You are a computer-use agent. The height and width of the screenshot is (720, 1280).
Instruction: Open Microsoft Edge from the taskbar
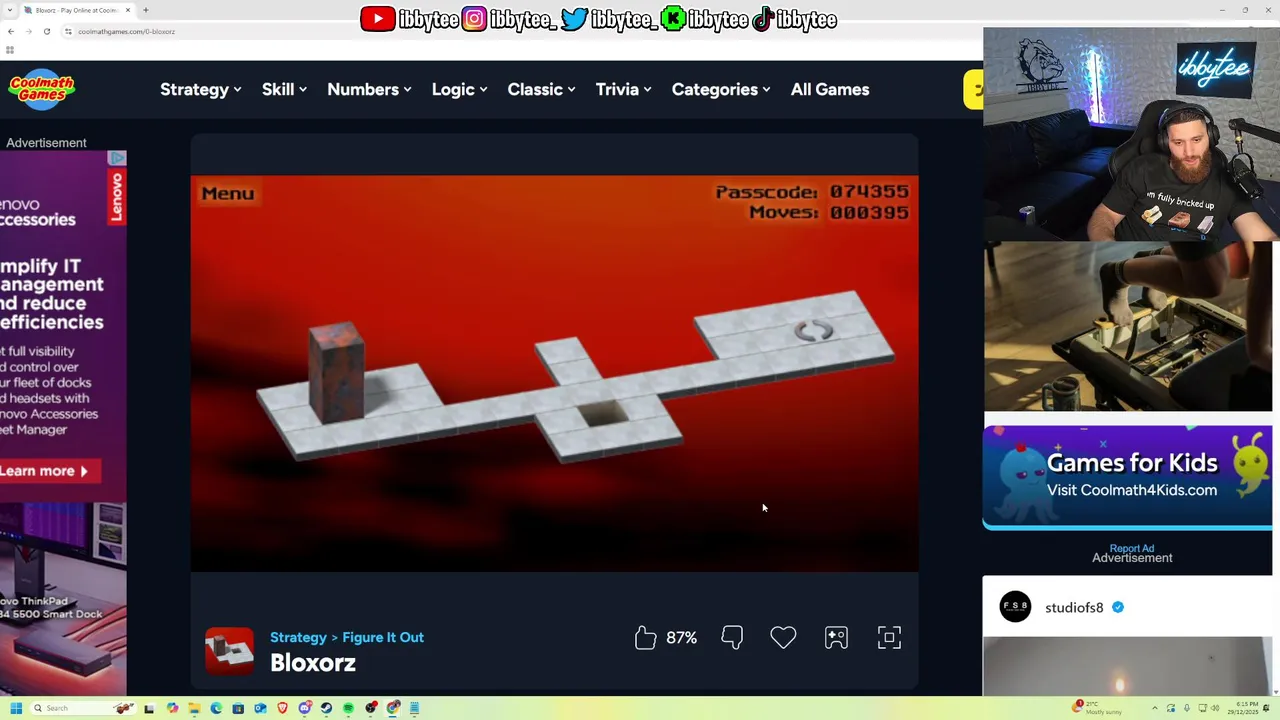pyautogui.click(x=216, y=708)
